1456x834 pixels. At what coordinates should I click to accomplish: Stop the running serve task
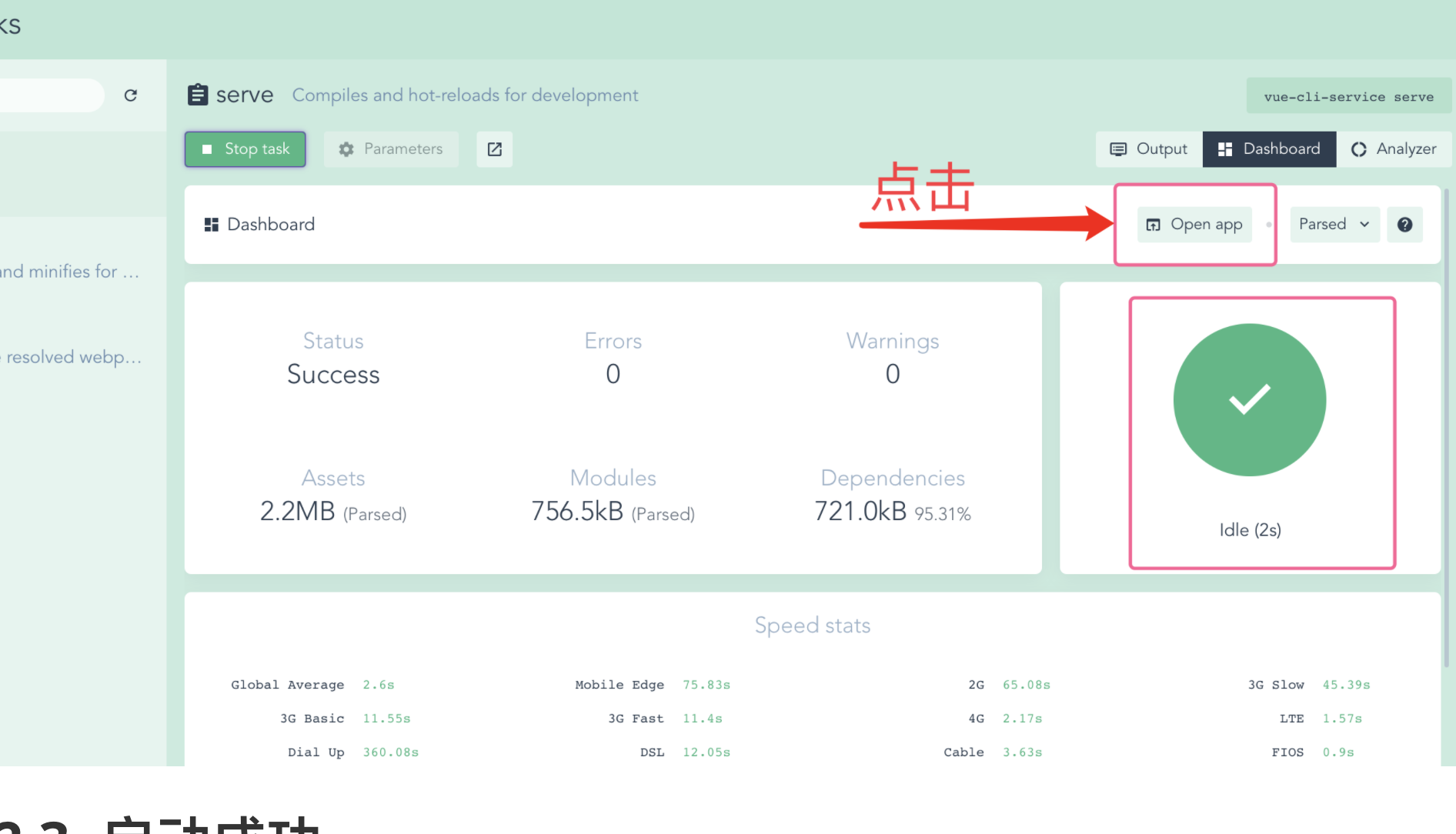245,149
